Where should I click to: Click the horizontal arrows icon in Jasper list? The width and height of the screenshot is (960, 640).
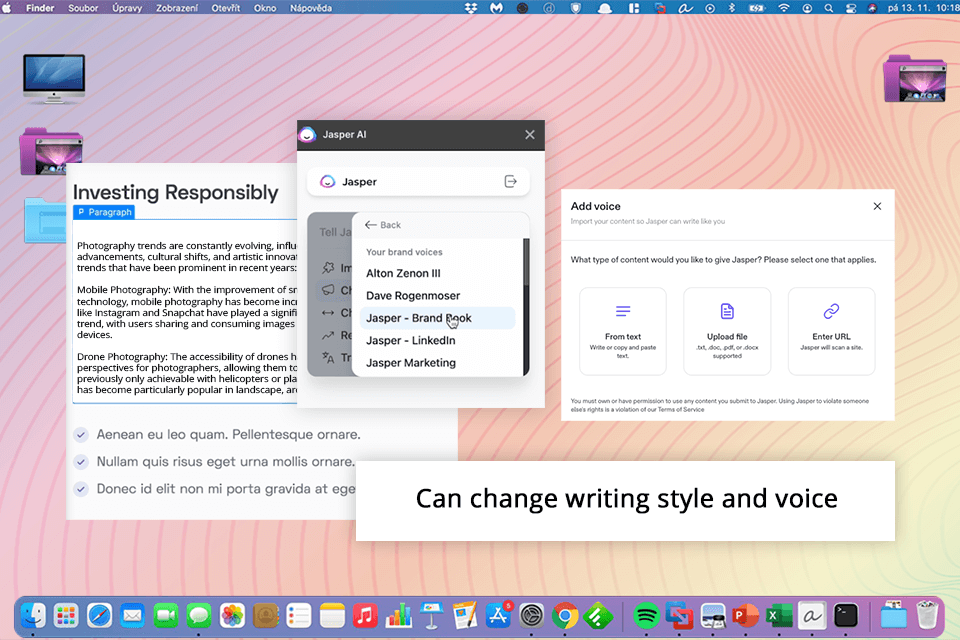coord(328,313)
